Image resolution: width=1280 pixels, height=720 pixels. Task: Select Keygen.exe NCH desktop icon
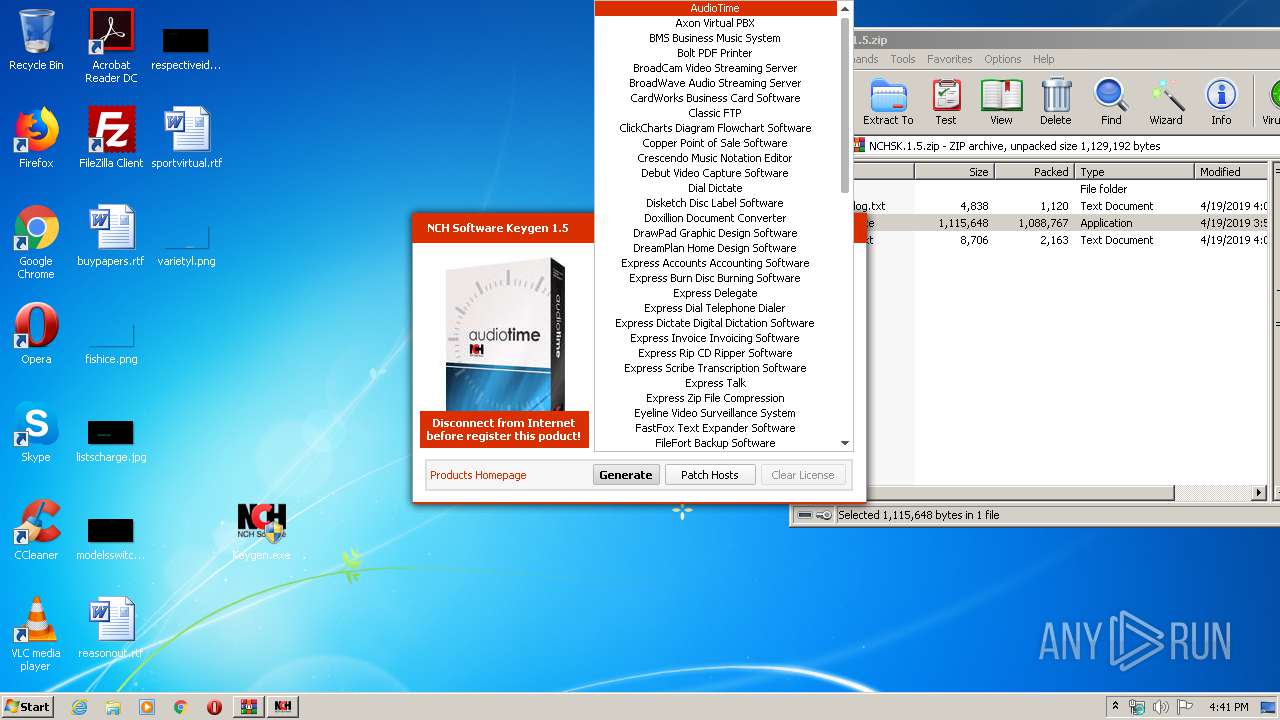(x=262, y=531)
